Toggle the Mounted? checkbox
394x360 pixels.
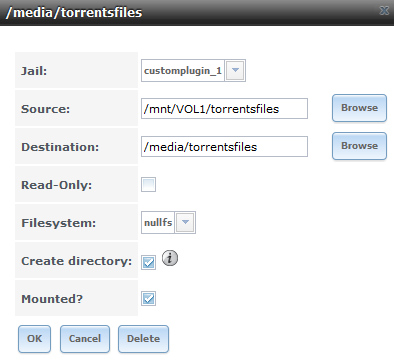pyautogui.click(x=148, y=298)
